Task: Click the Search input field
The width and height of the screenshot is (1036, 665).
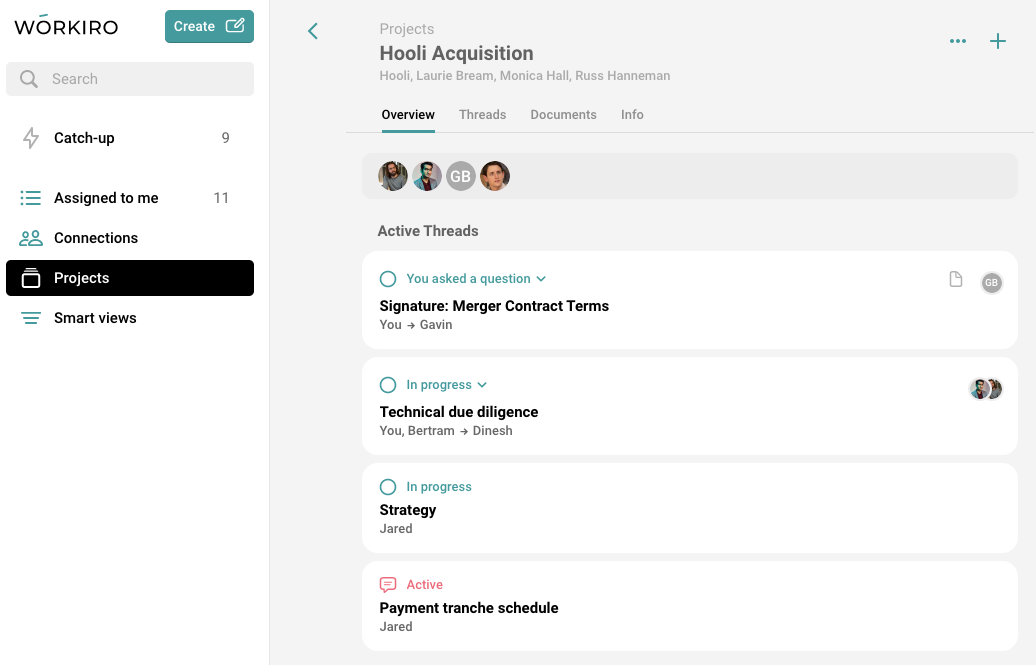Action: click(140, 79)
